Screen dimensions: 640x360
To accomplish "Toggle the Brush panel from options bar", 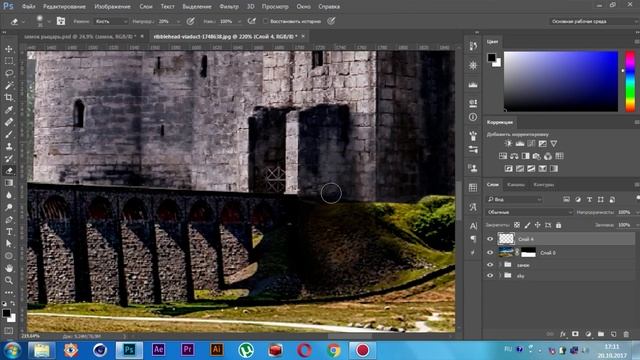I will click(x=61, y=21).
